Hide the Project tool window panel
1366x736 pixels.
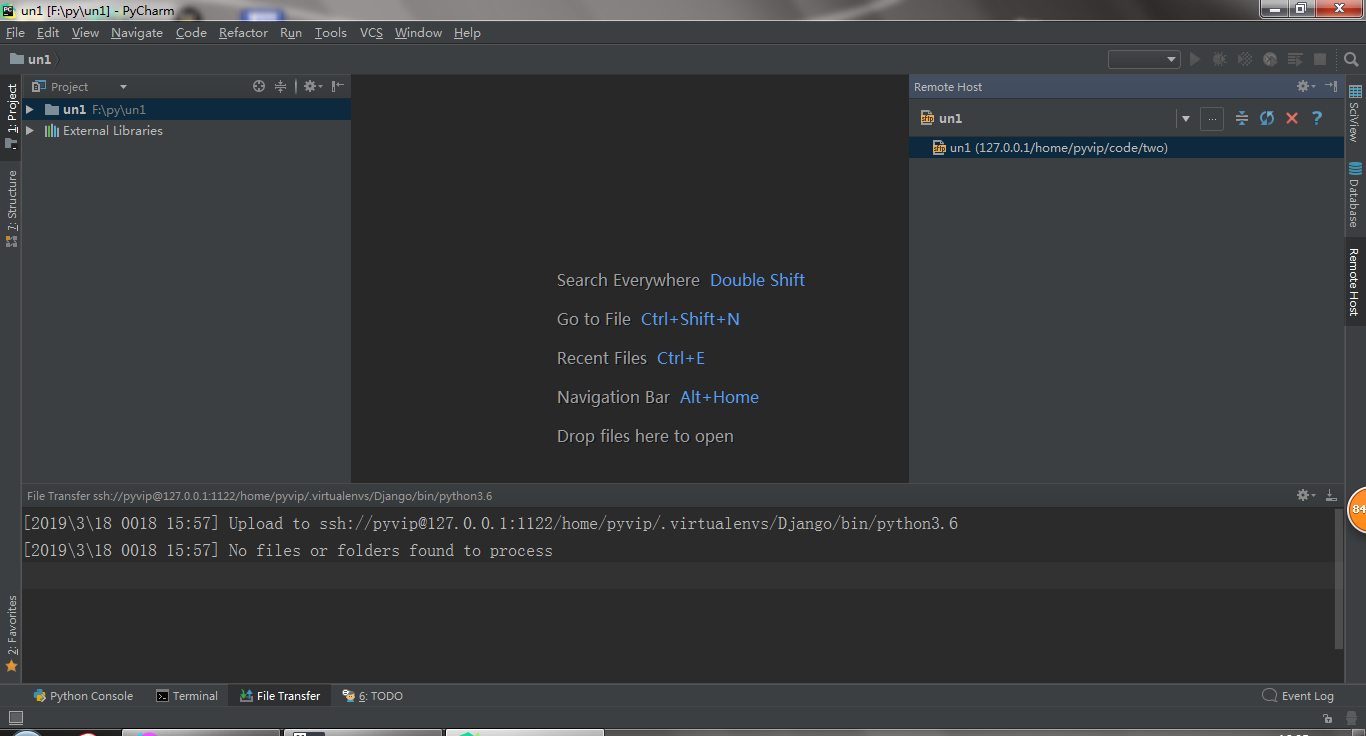coord(338,86)
